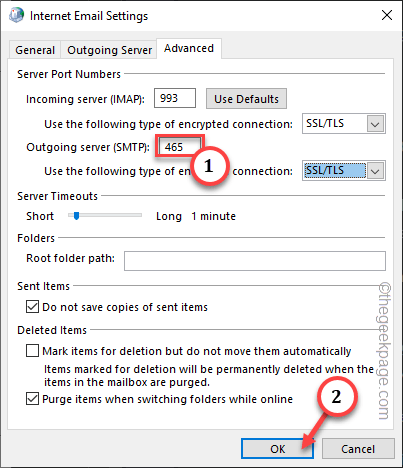
Task: Click the Use Defaults button
Action: (x=246, y=99)
